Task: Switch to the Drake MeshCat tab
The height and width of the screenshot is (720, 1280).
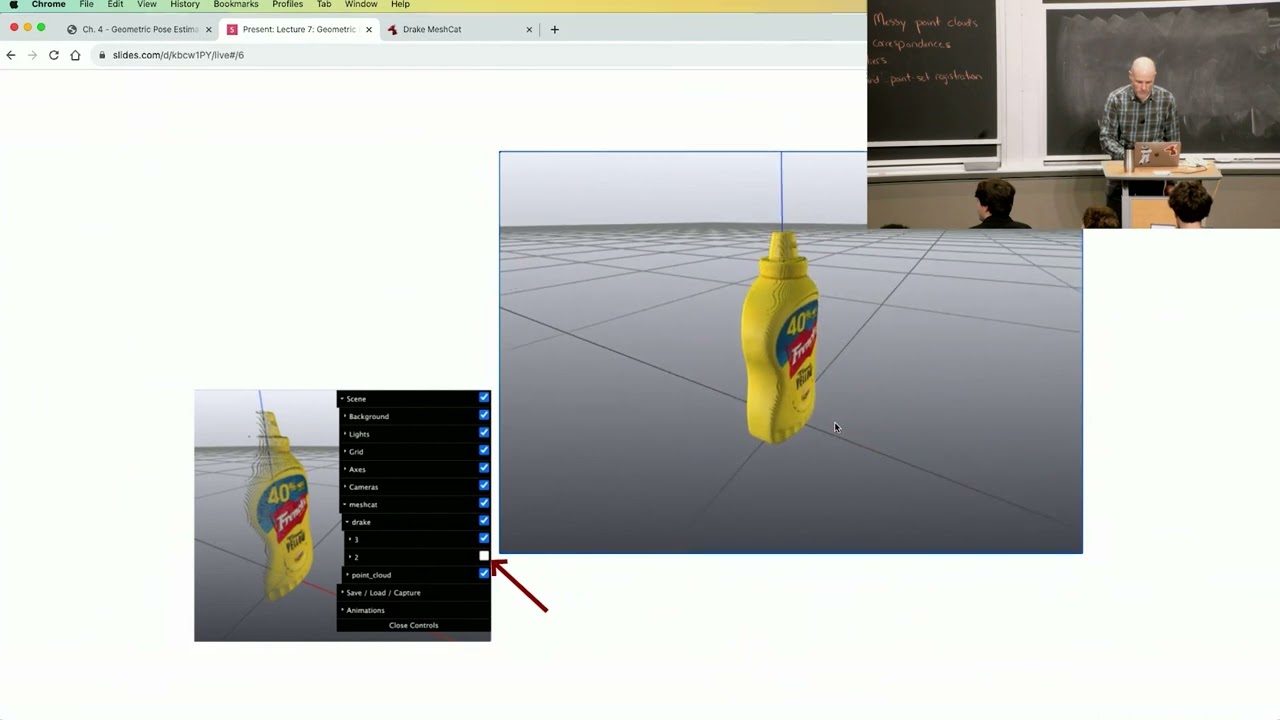Action: [460, 29]
